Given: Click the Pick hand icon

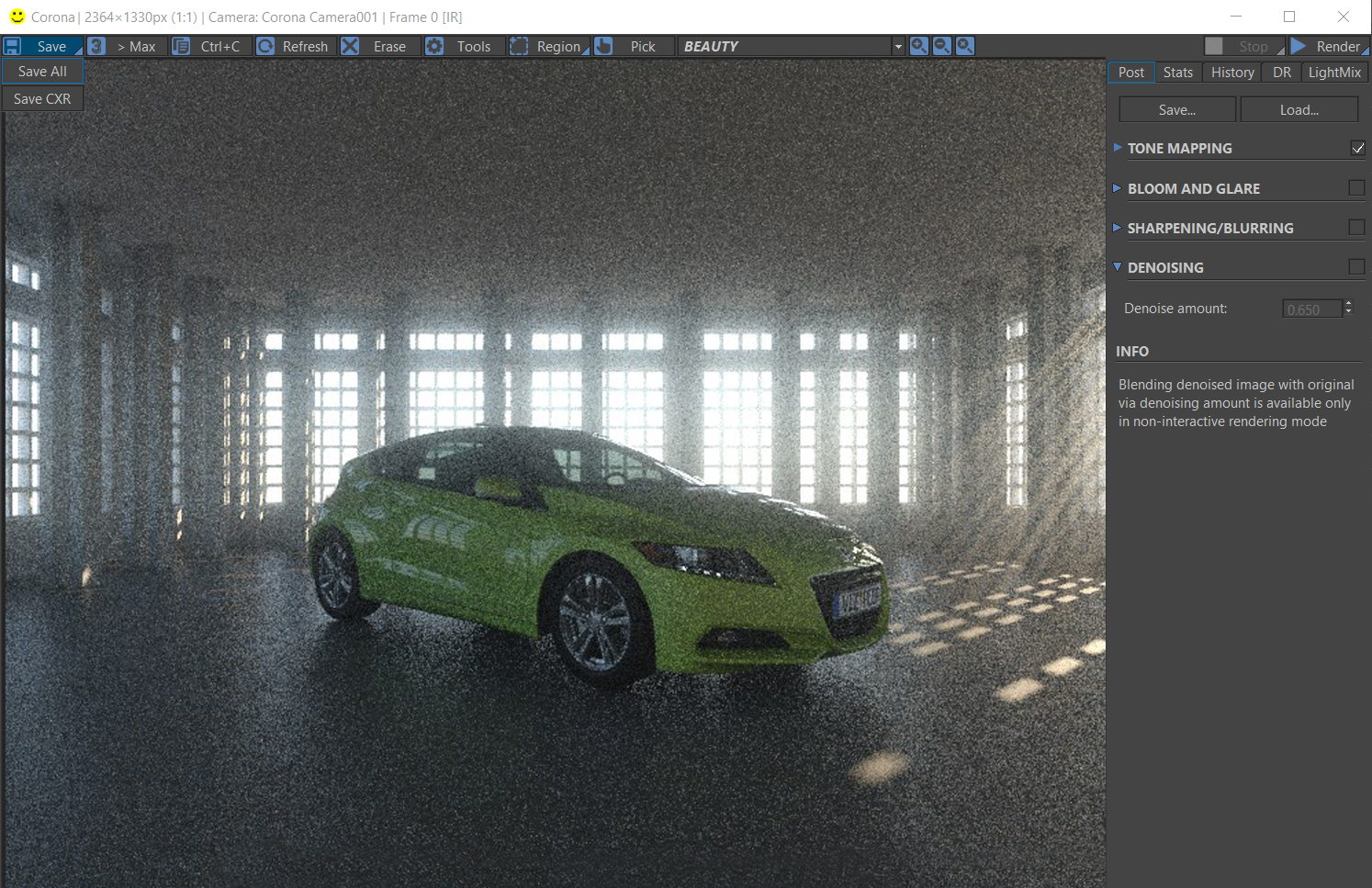Looking at the screenshot, I should (x=603, y=46).
